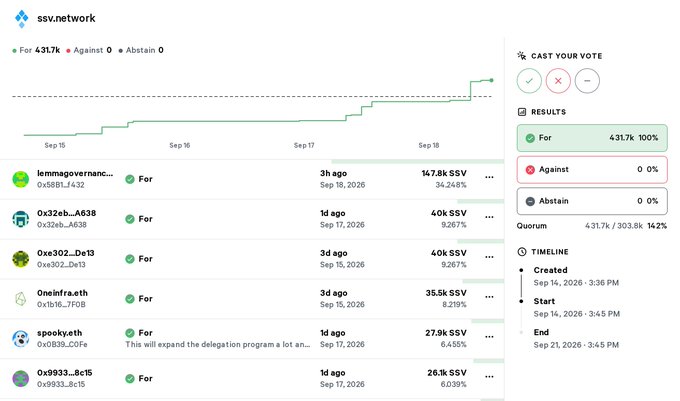Click the 26.1k SSV voting power value
The width and height of the screenshot is (680, 401).
(447, 373)
